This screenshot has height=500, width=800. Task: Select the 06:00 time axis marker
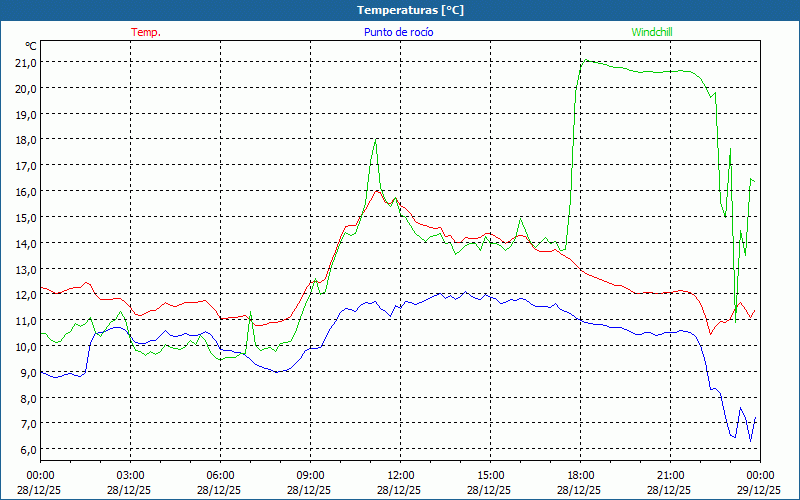(220, 475)
